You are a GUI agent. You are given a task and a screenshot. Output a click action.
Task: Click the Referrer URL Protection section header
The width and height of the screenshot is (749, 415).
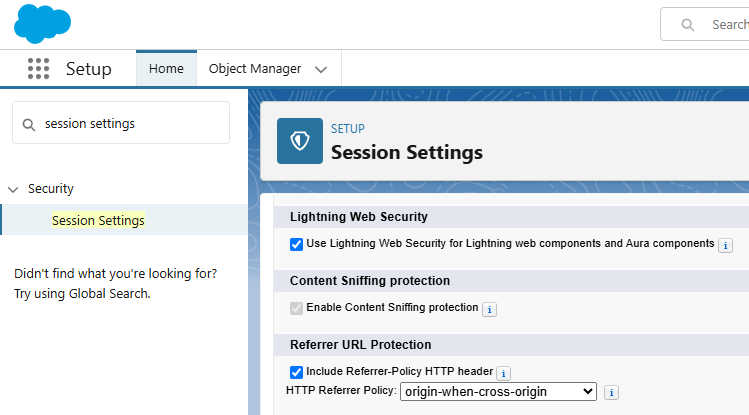(361, 344)
